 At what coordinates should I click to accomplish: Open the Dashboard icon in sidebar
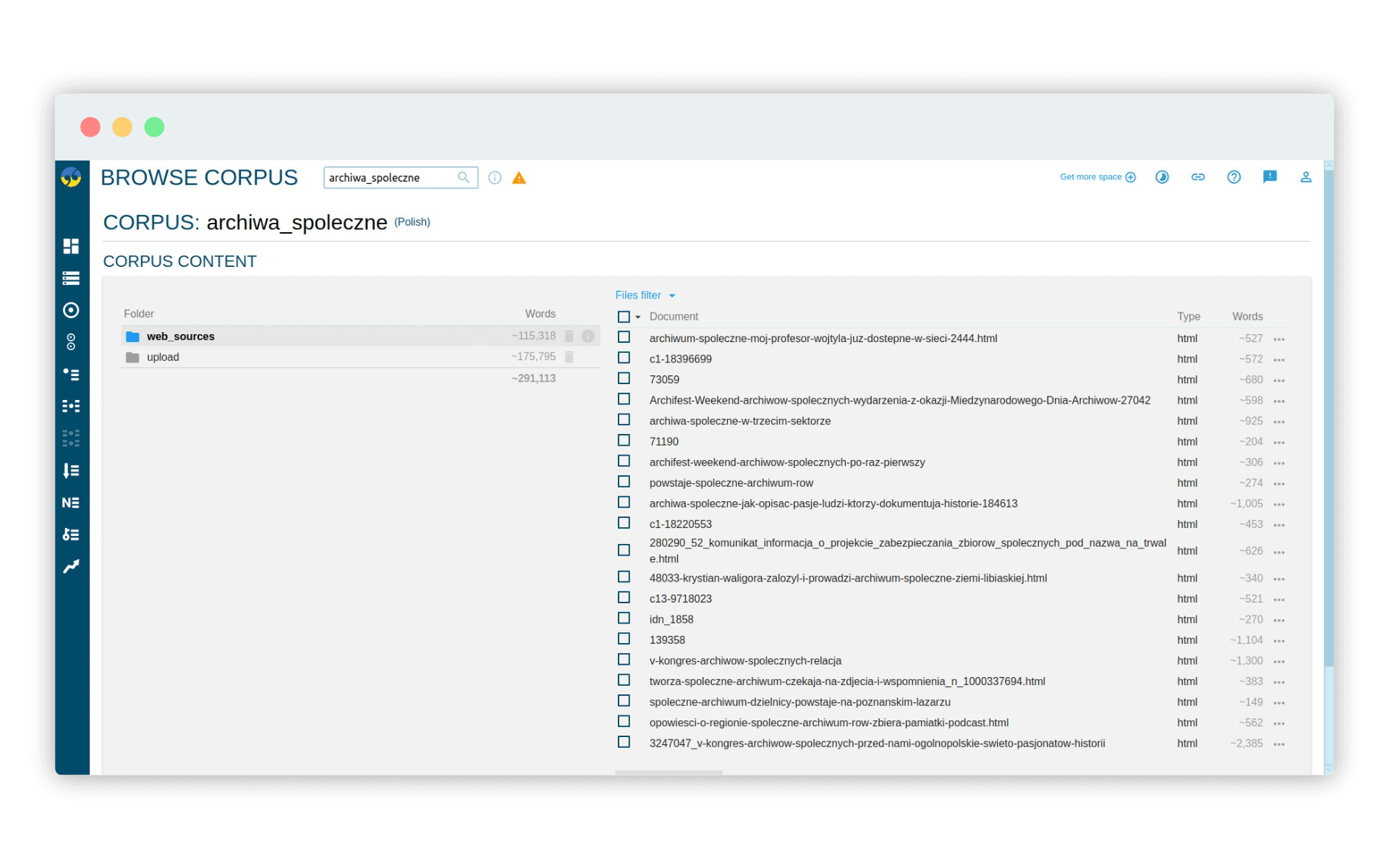[x=71, y=246]
